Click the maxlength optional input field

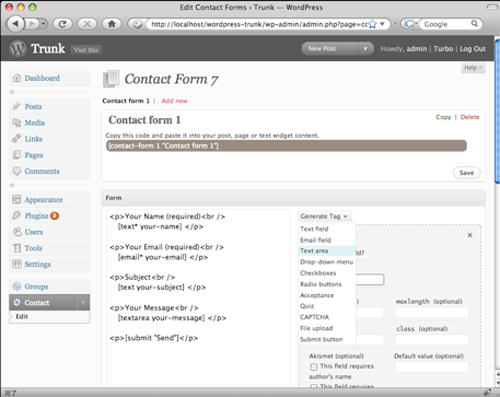pos(432,312)
